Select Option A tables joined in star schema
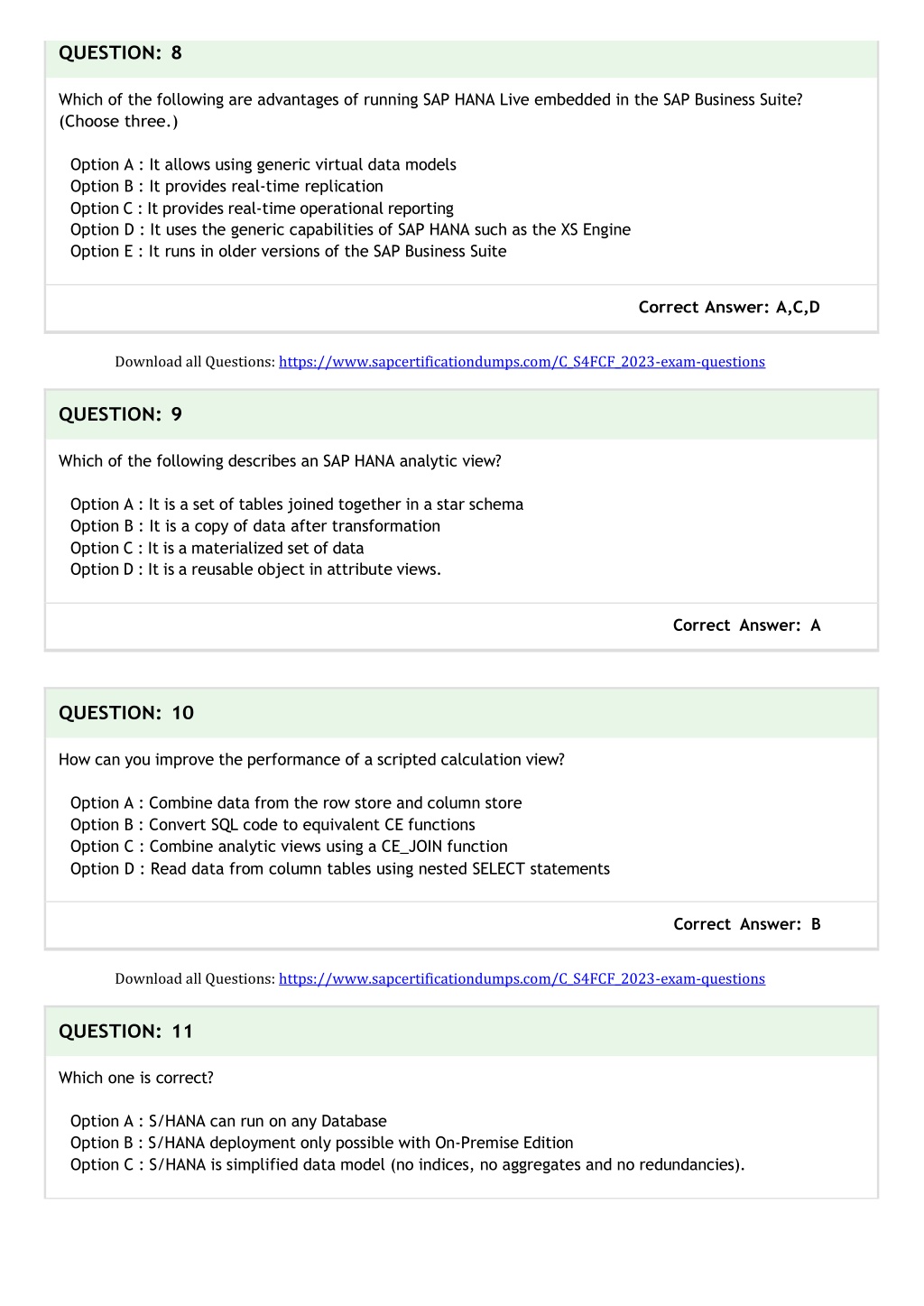Viewport: 924px width, 1306px height. click(297, 505)
